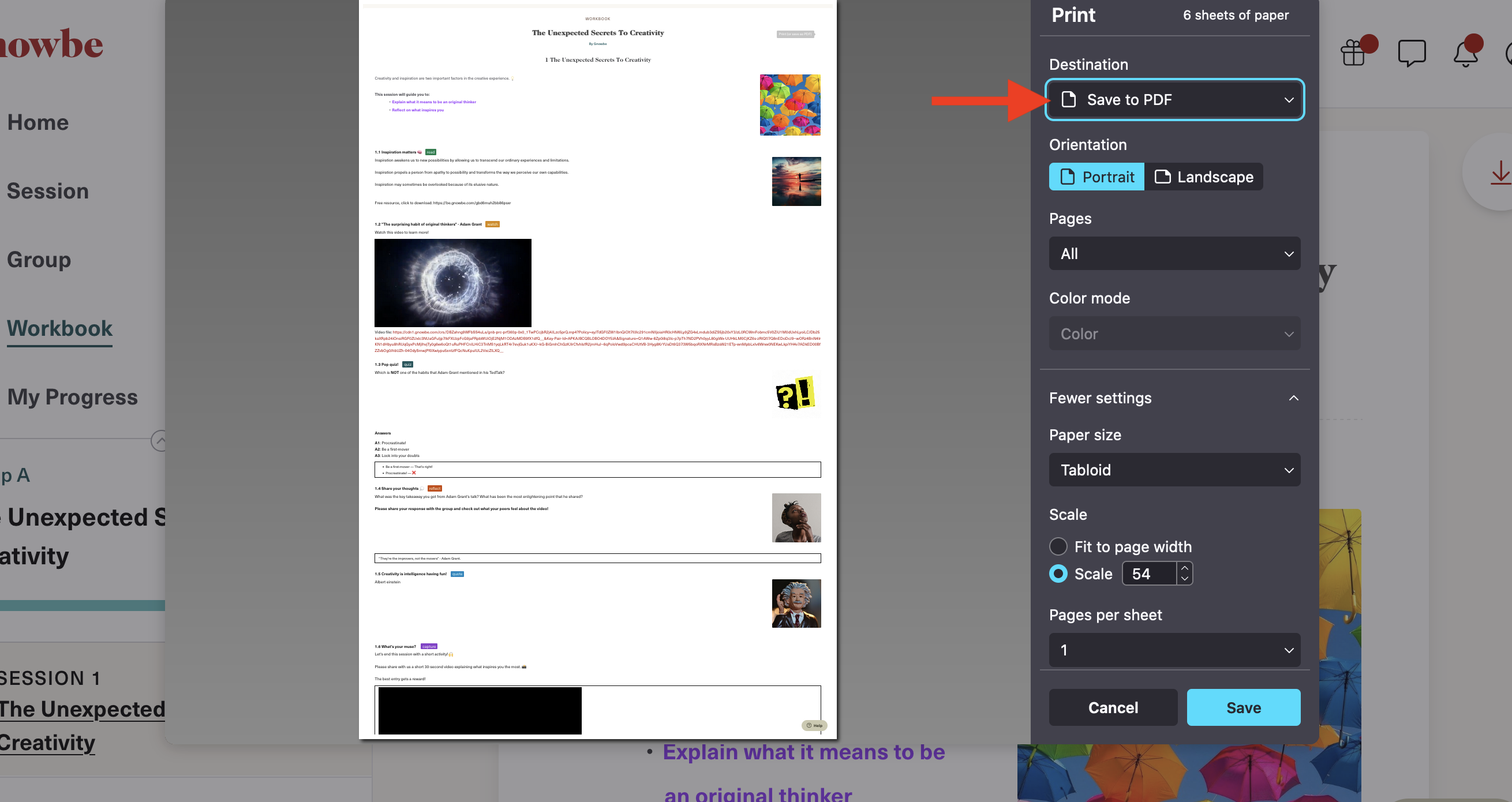Image resolution: width=1512 pixels, height=802 pixels.
Task: Open the chat messages icon
Action: pyautogui.click(x=1412, y=53)
